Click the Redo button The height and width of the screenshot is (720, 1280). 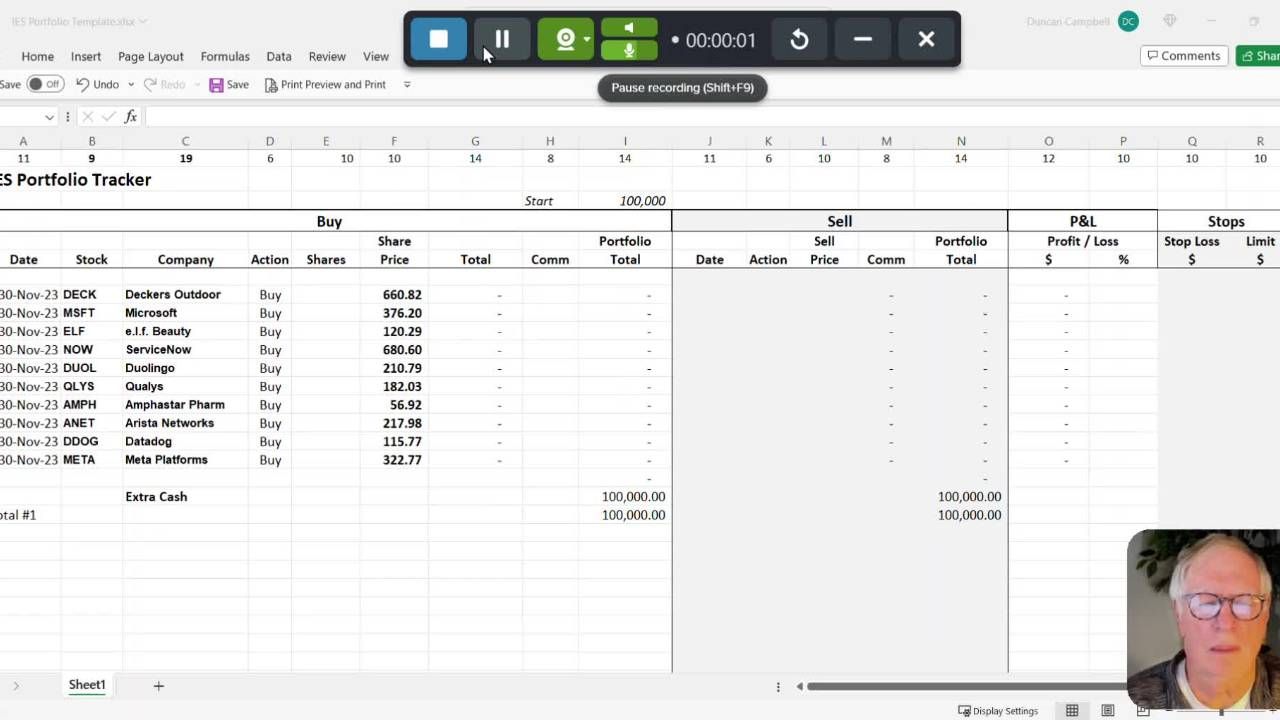(163, 85)
